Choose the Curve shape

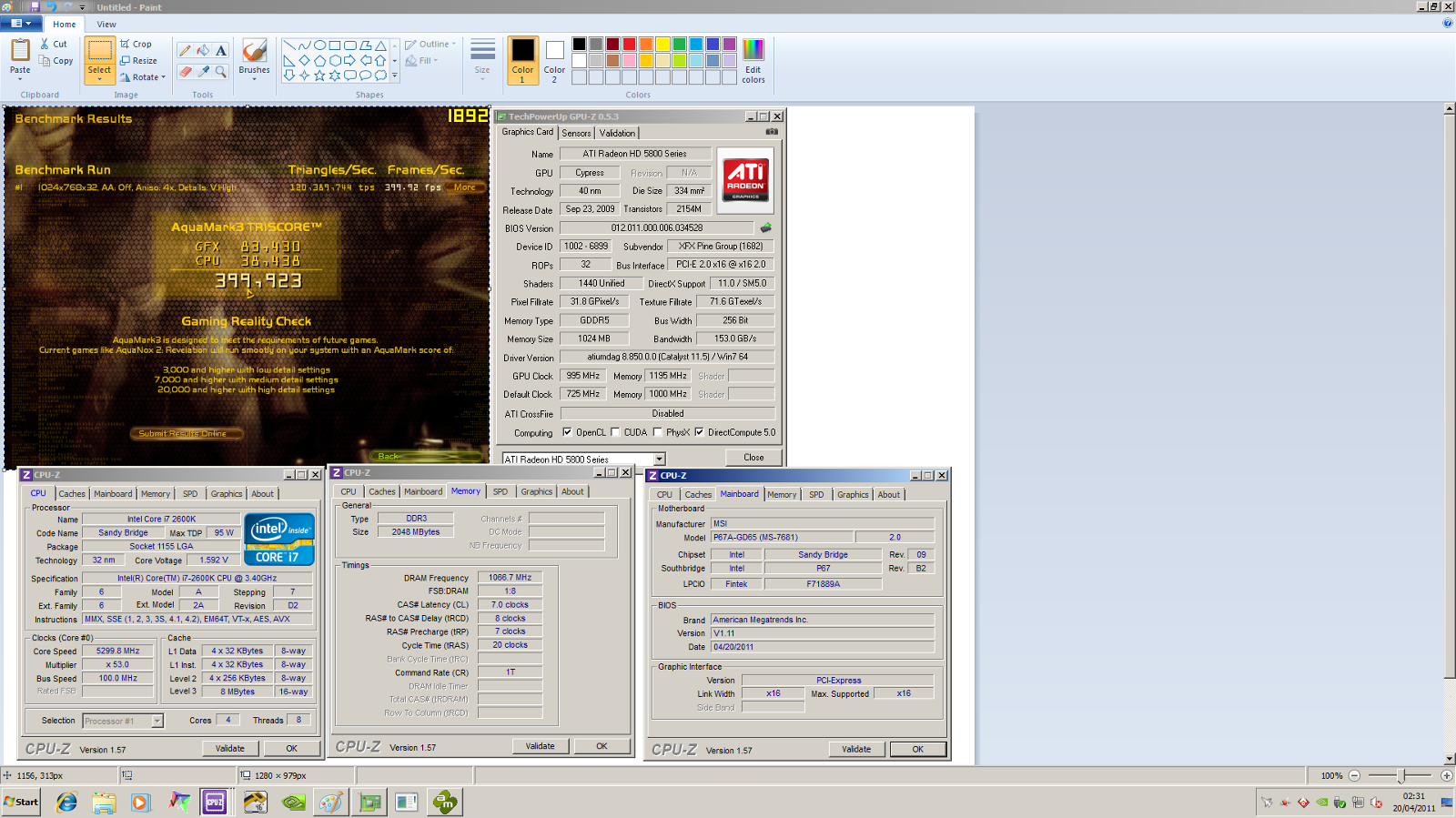[x=305, y=45]
